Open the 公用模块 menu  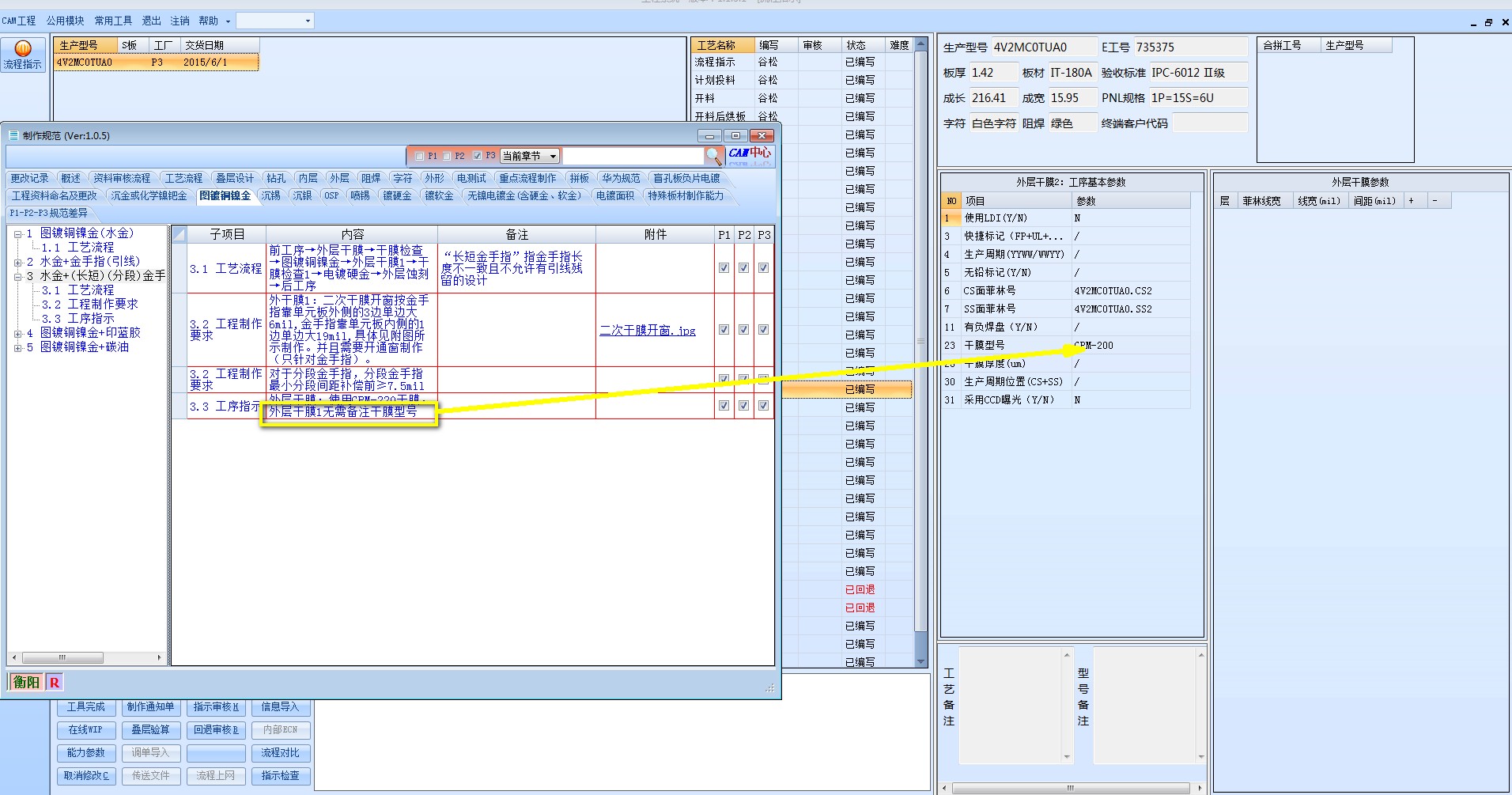[x=65, y=21]
